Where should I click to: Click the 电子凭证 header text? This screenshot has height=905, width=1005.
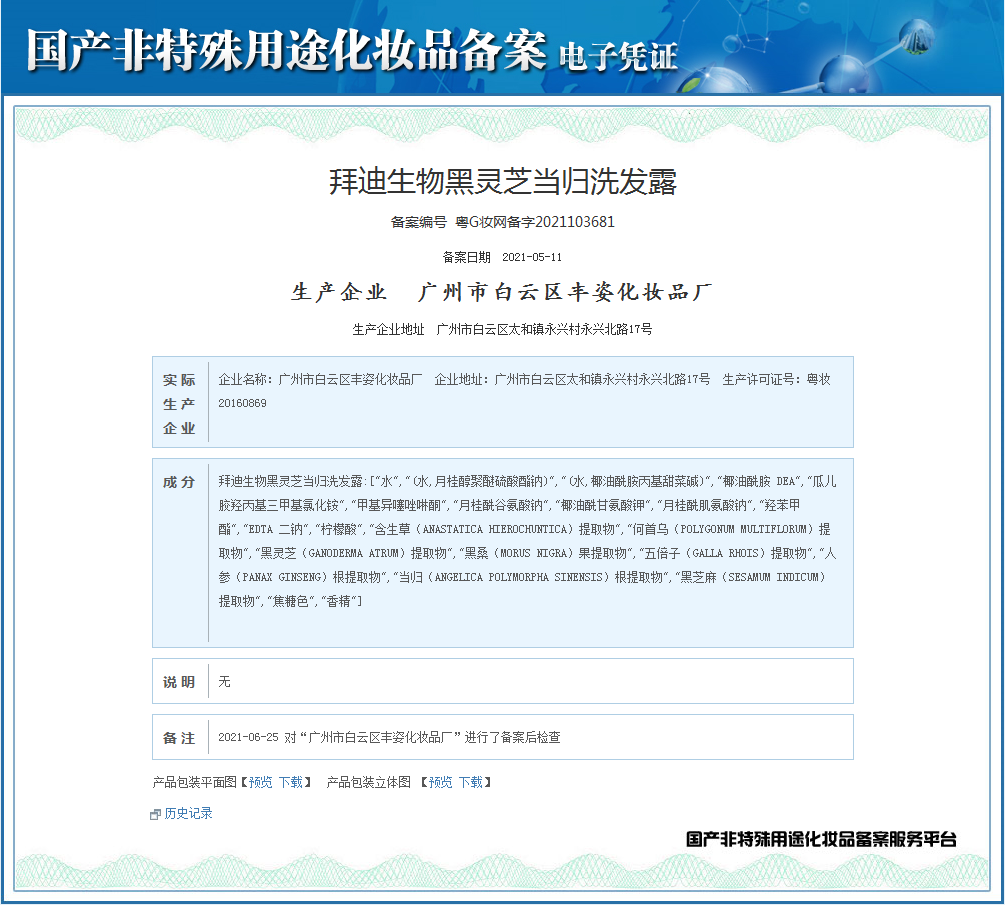coord(619,54)
